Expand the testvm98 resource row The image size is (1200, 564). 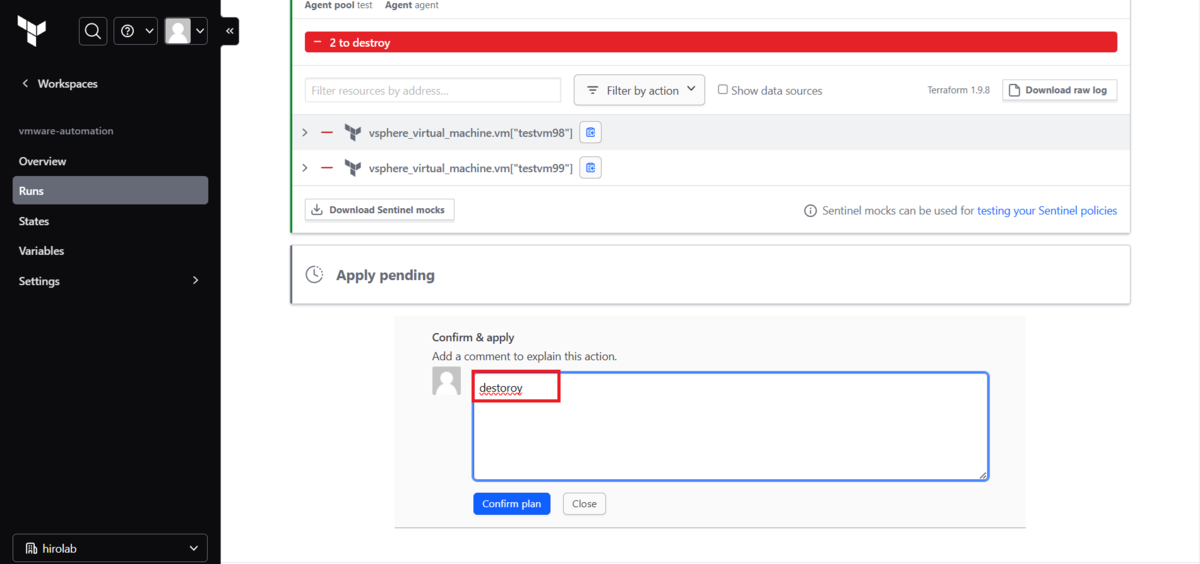[x=305, y=132]
